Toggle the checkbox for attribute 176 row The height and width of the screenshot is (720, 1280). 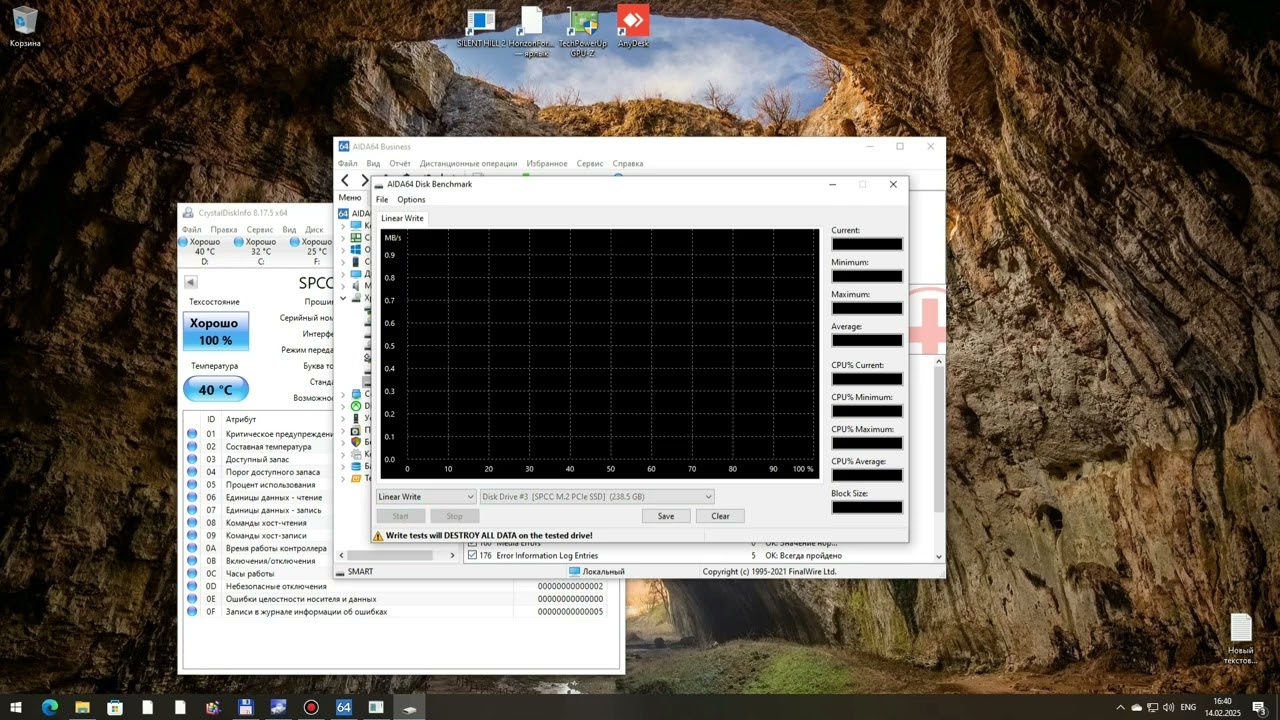[x=472, y=555]
